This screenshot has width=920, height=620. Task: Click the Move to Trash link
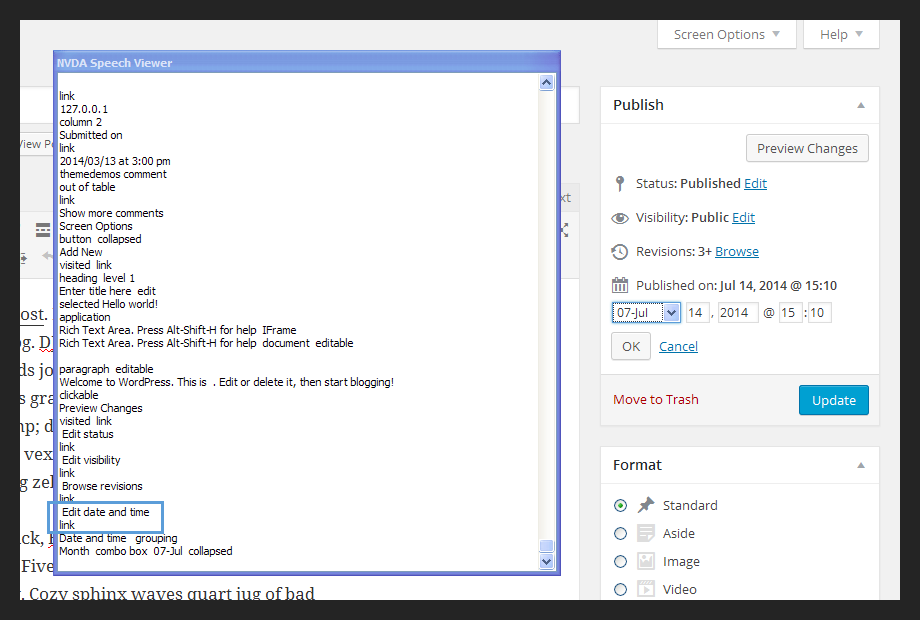point(655,399)
